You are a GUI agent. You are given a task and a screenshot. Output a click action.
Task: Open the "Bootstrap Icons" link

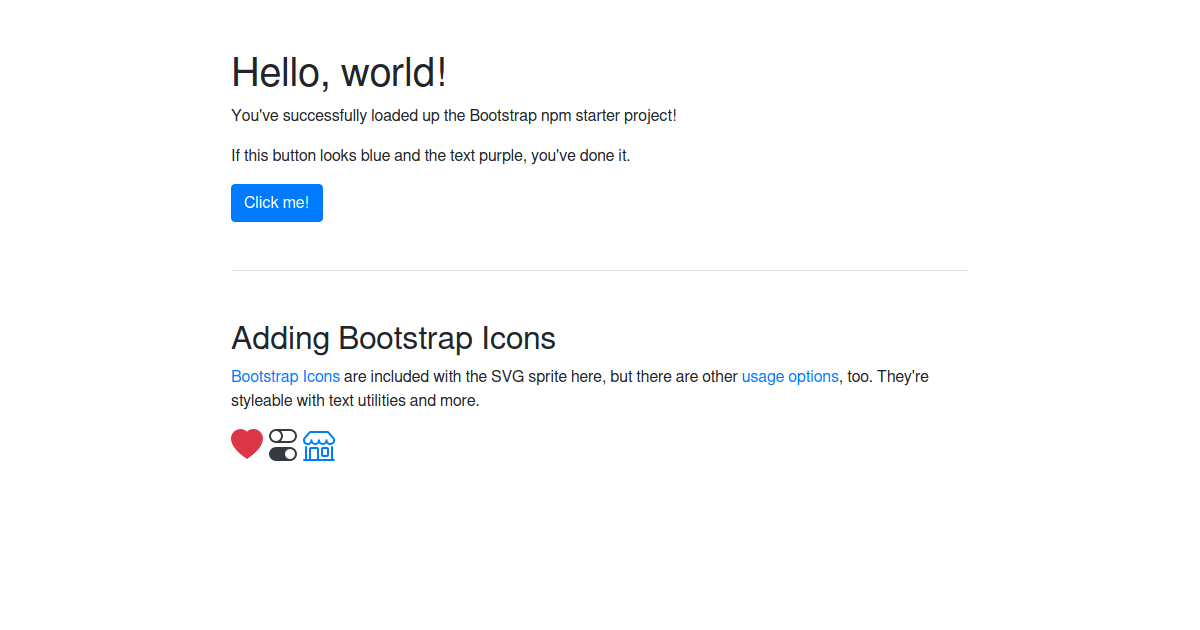tap(285, 376)
